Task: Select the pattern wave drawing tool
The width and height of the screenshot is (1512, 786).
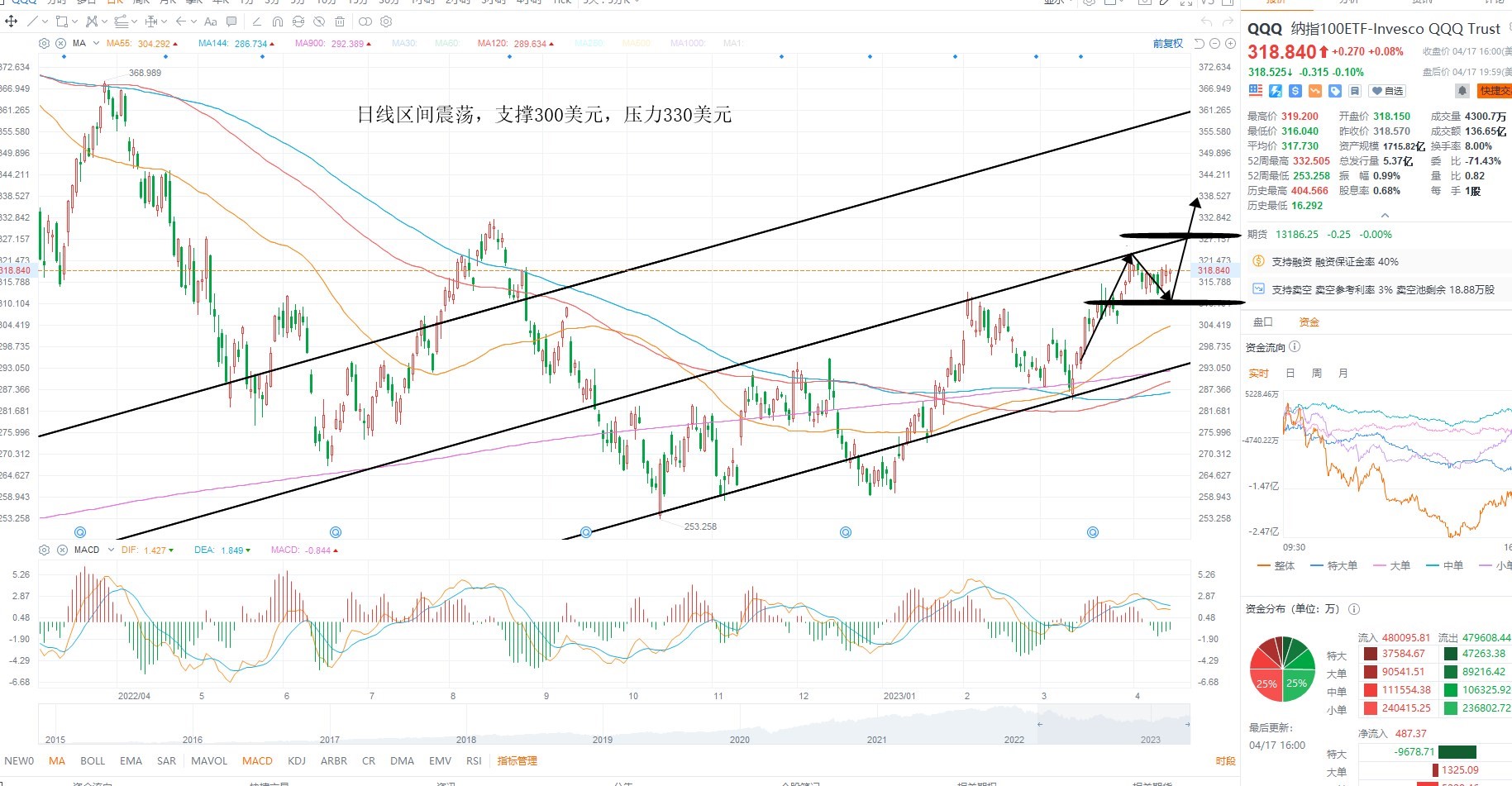Action: 91,21
